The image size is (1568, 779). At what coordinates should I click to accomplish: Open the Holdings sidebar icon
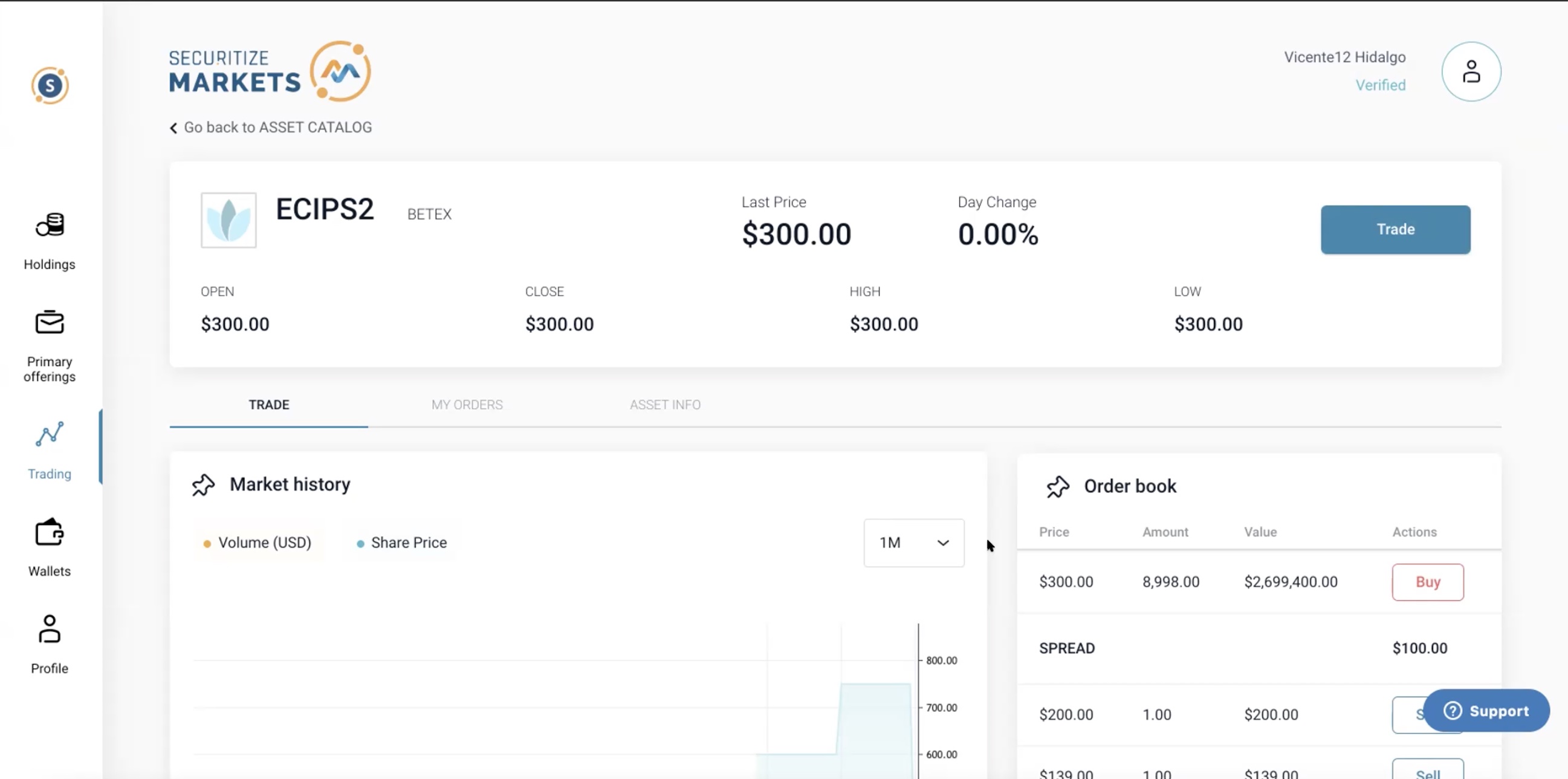click(x=50, y=226)
